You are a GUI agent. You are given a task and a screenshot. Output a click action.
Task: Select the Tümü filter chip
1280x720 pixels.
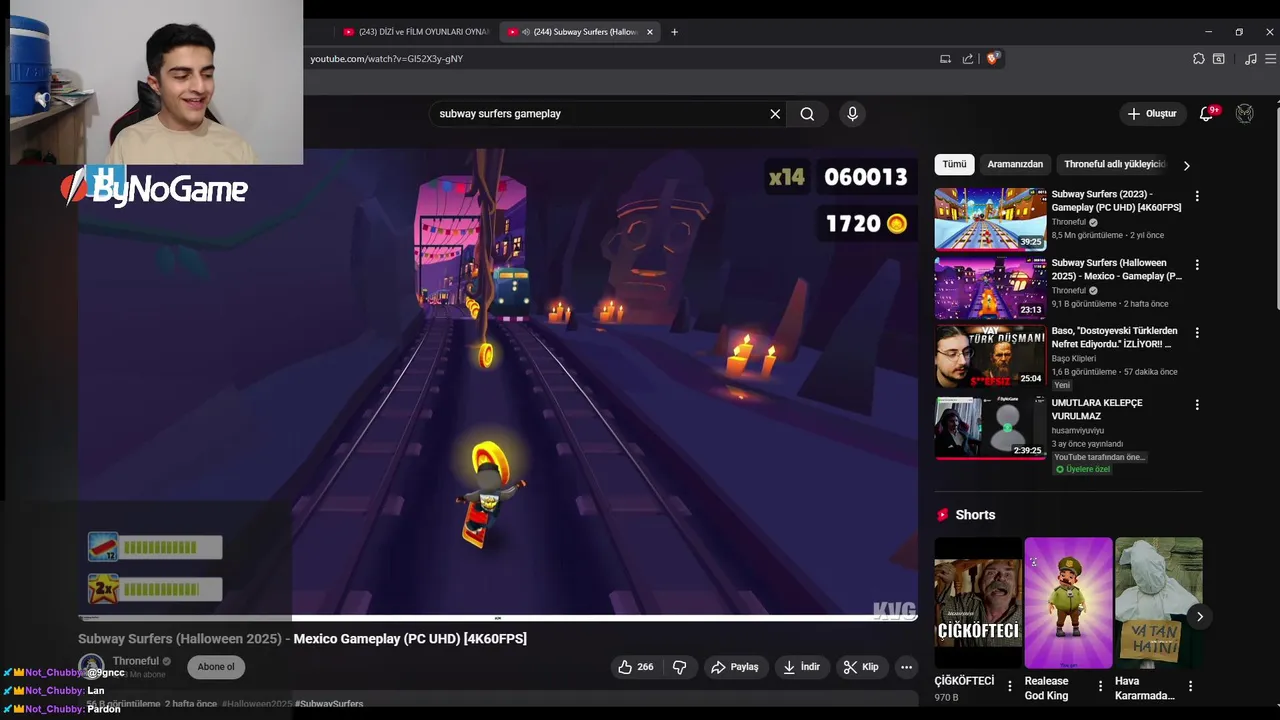coord(955,164)
